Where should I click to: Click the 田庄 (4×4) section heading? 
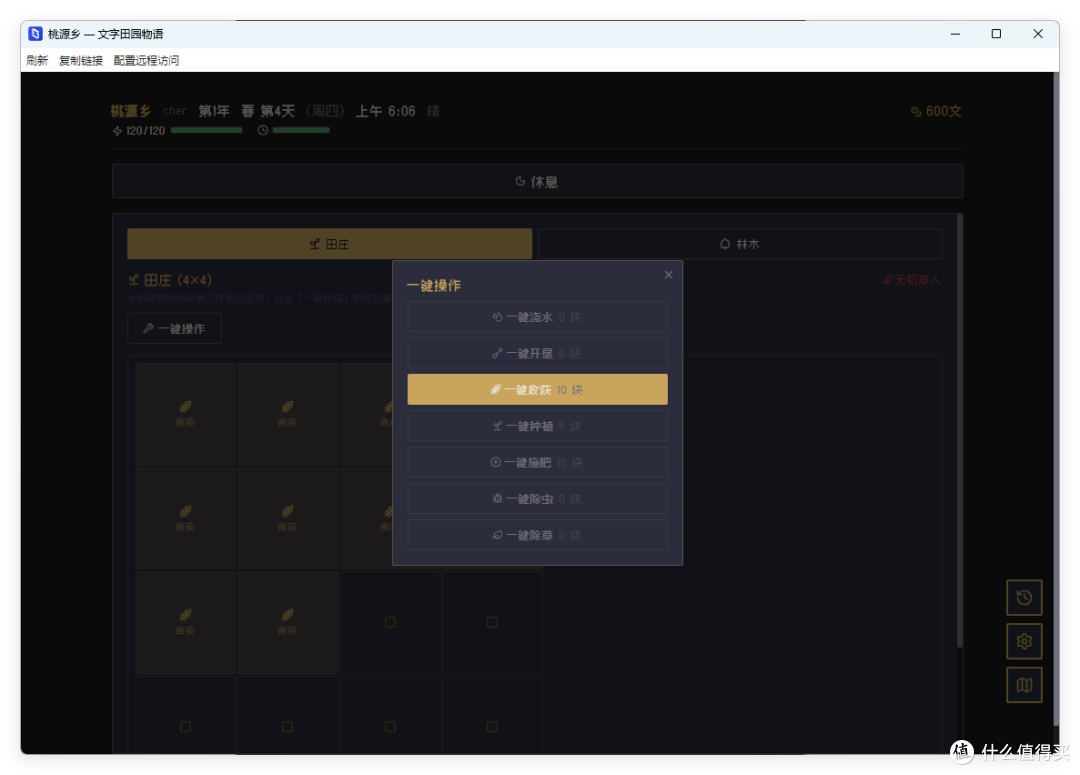[170, 280]
